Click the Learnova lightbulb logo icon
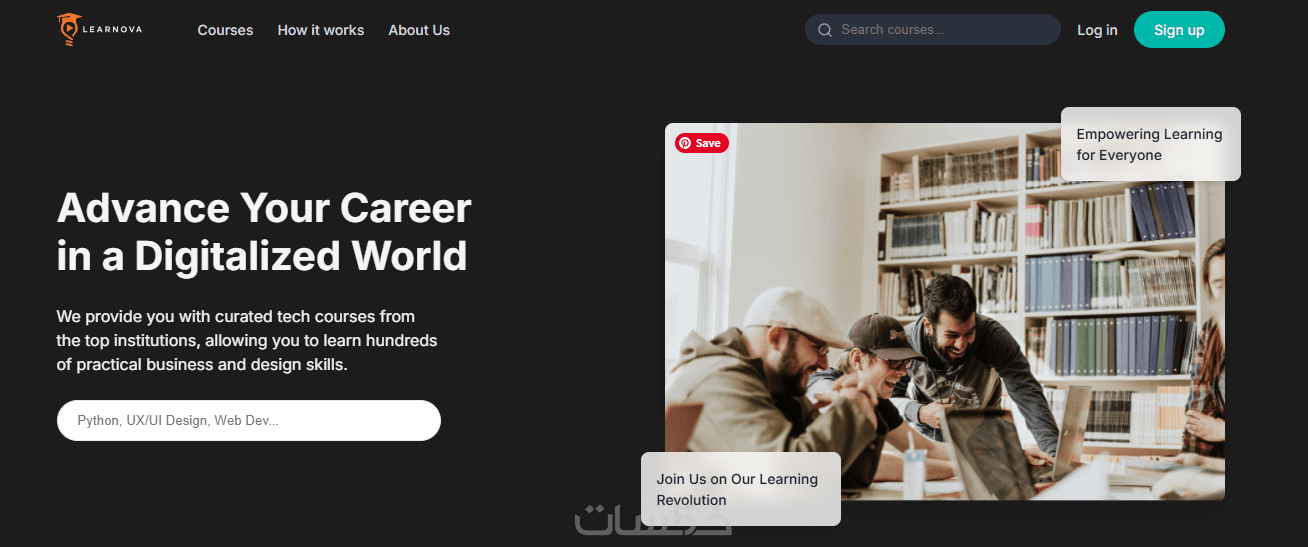The height and width of the screenshot is (547, 1308). pyautogui.click(x=68, y=30)
